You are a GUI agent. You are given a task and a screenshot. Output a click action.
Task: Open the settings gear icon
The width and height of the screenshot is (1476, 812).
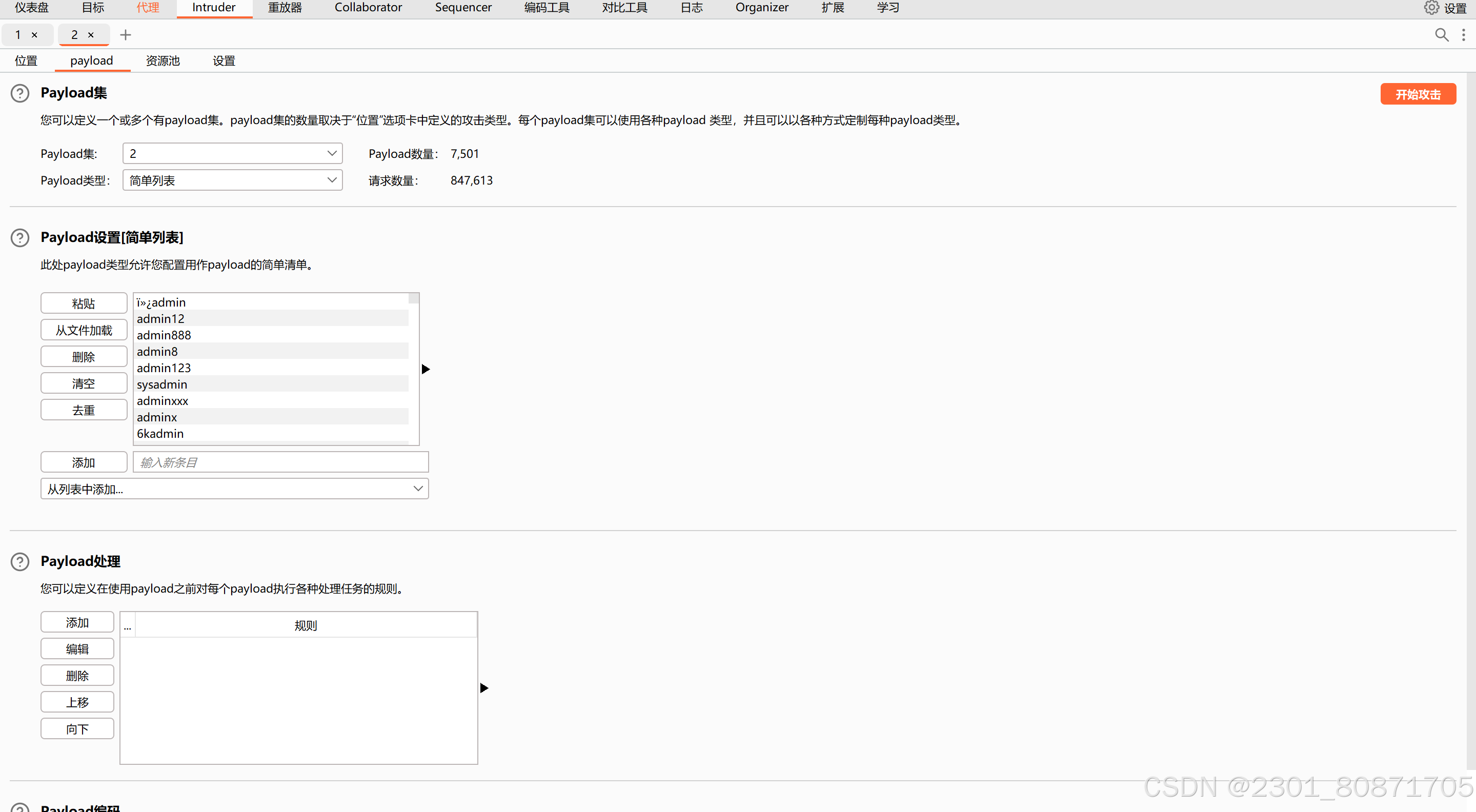[x=1431, y=8]
